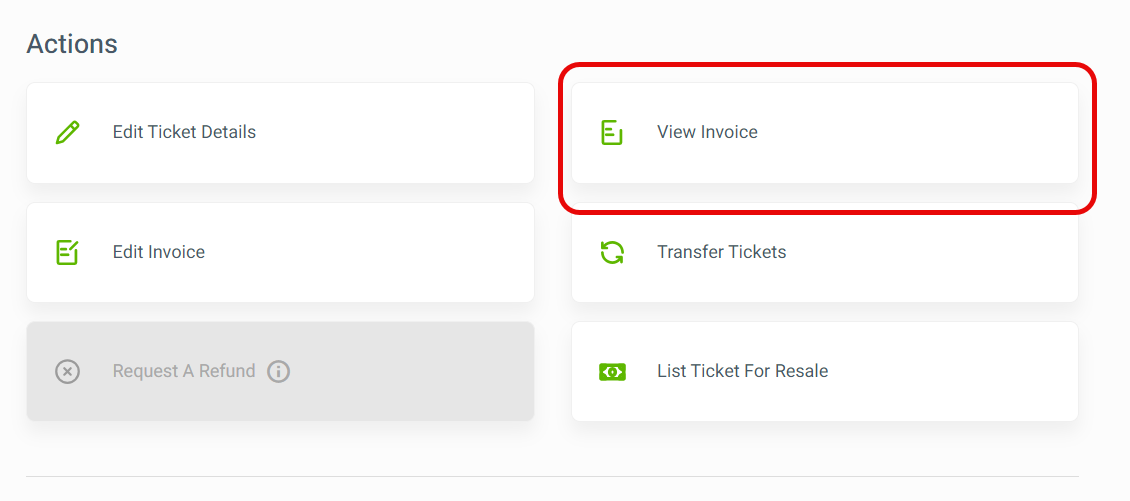Click the green money resale icon
This screenshot has width=1130, height=501.
[612, 372]
